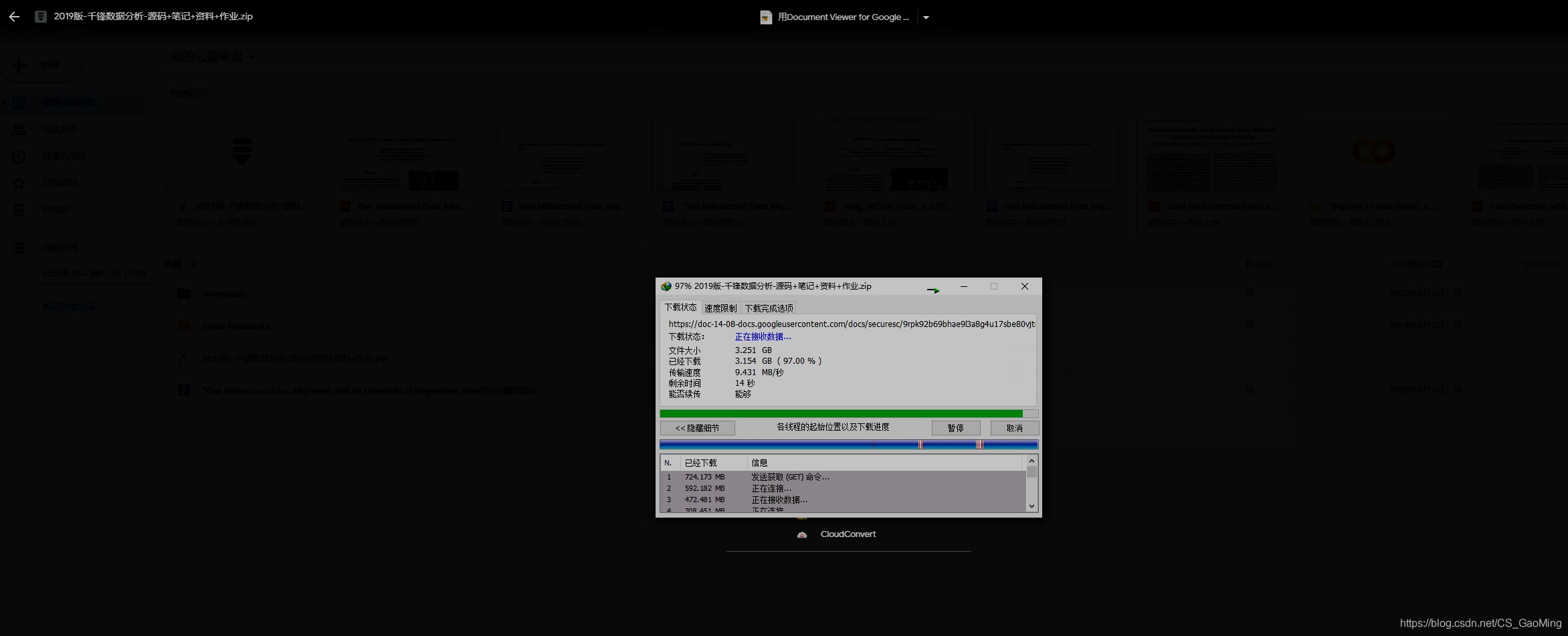1568x636 pixels.
Task: Click the 3.251 GB file size value
Action: coord(753,350)
